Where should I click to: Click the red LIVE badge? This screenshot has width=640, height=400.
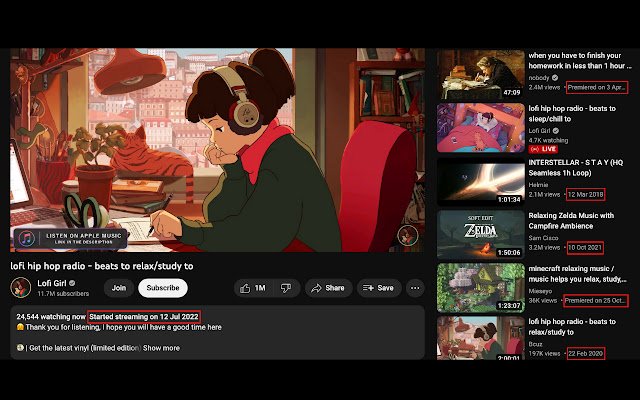click(543, 149)
